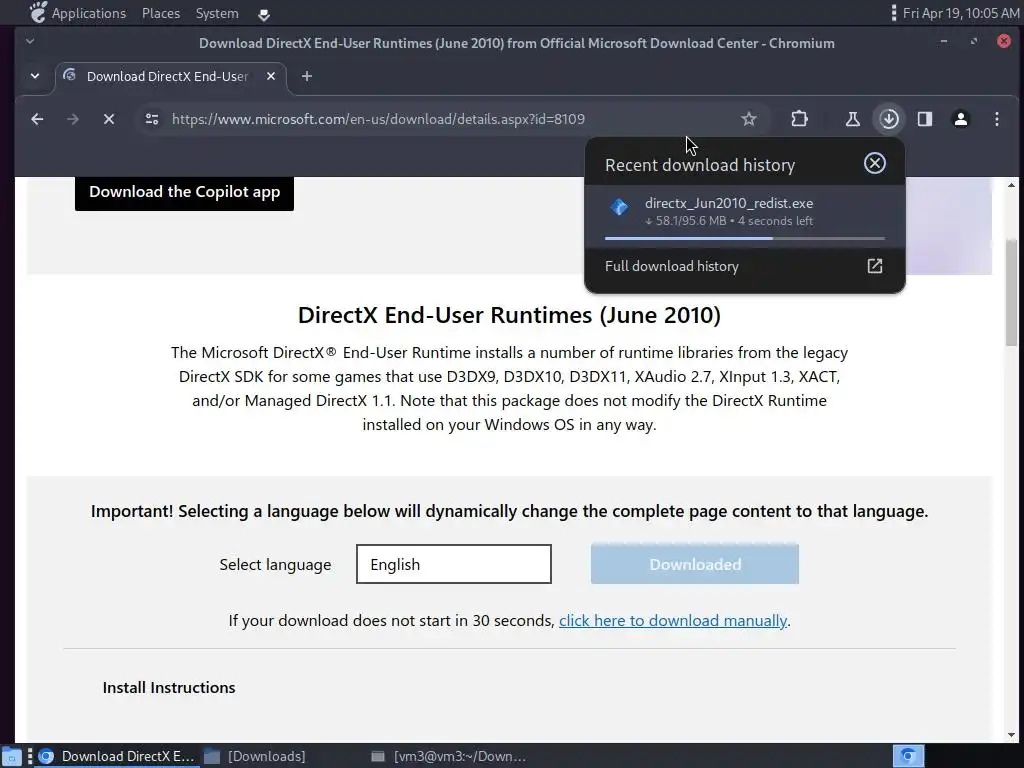The height and width of the screenshot is (768, 1024).
Task: Click Download the Copilot app button
Action: pyautogui.click(x=184, y=192)
